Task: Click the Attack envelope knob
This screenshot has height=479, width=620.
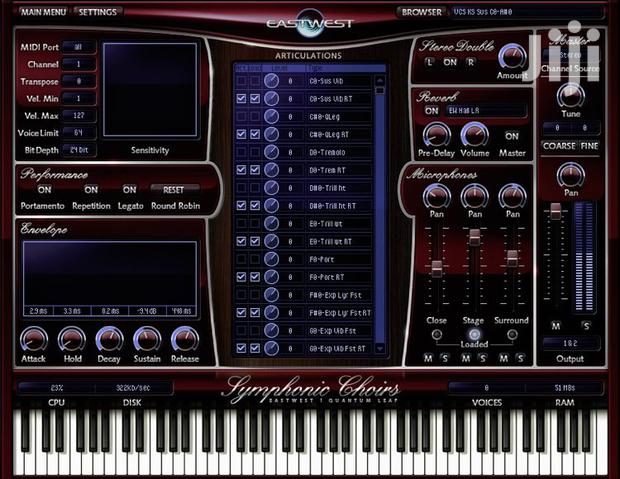Action: coord(34,340)
